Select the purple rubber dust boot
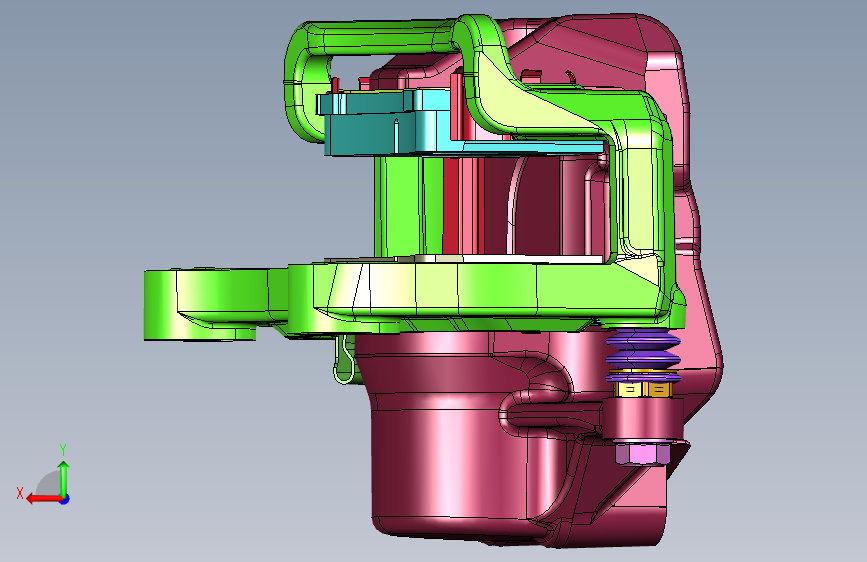Viewport: 867px width, 562px height. [643, 354]
